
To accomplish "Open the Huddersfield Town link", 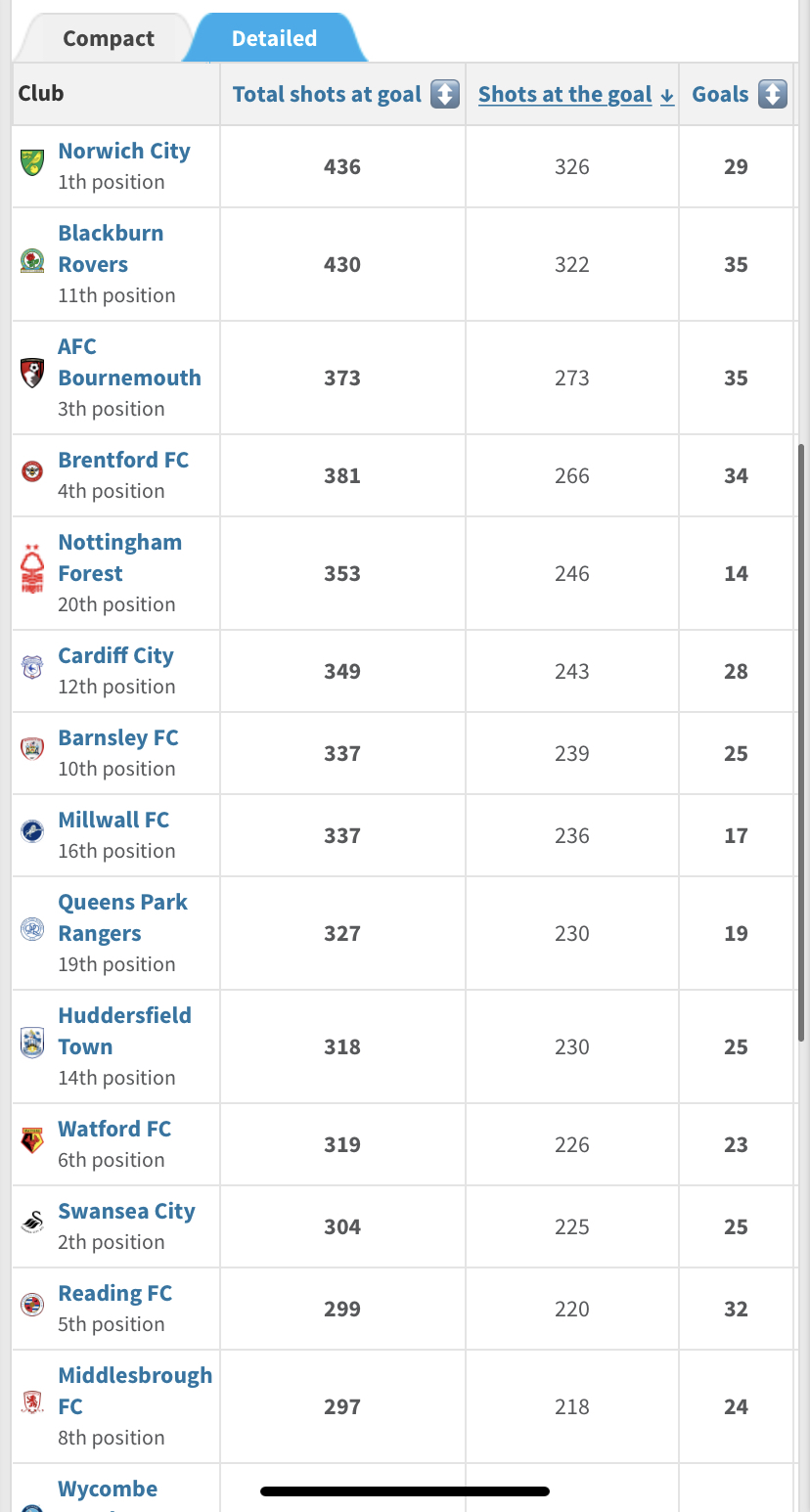I will (x=124, y=1031).
